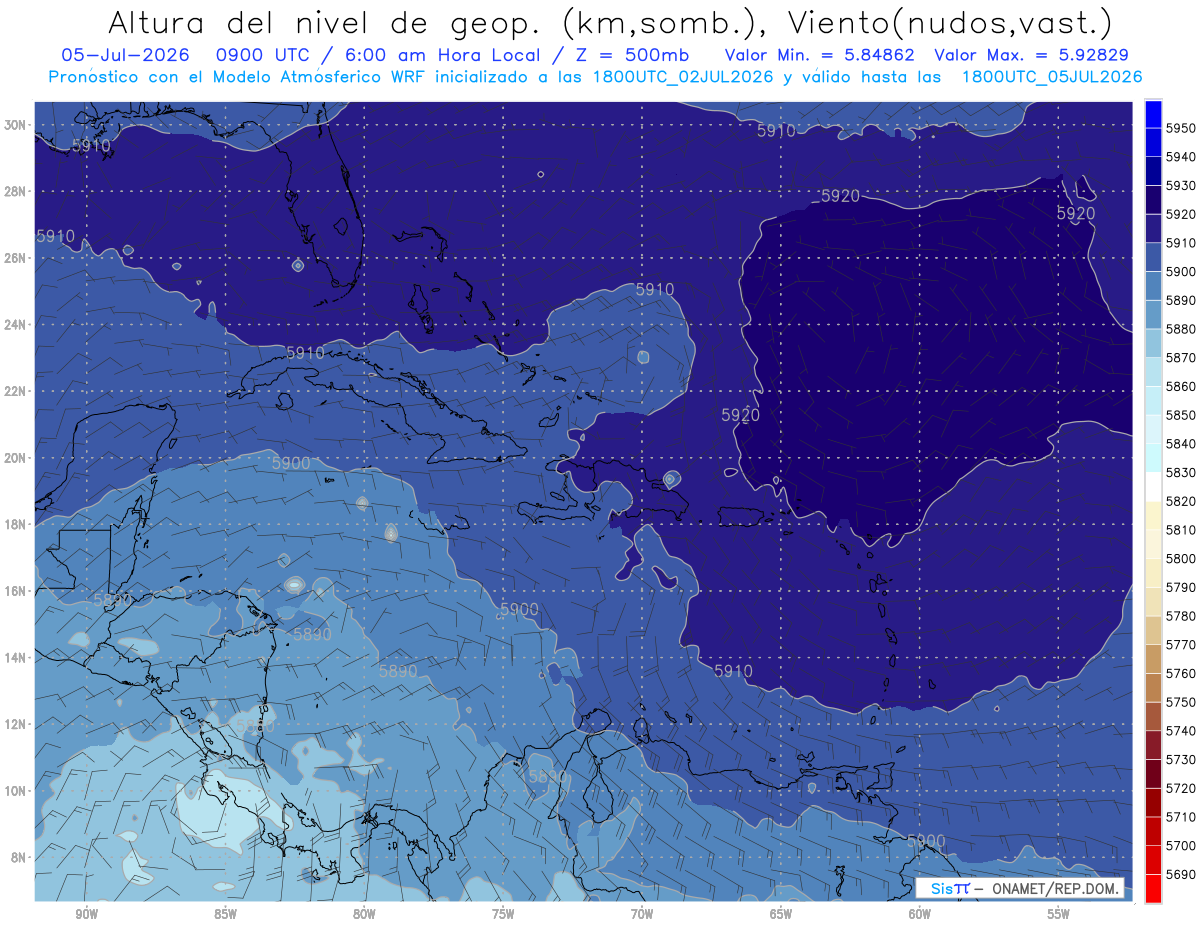This screenshot has height=927, width=1200.
Task: Click the legend swatch between 5850 and 5860
Action: (x=1153, y=401)
